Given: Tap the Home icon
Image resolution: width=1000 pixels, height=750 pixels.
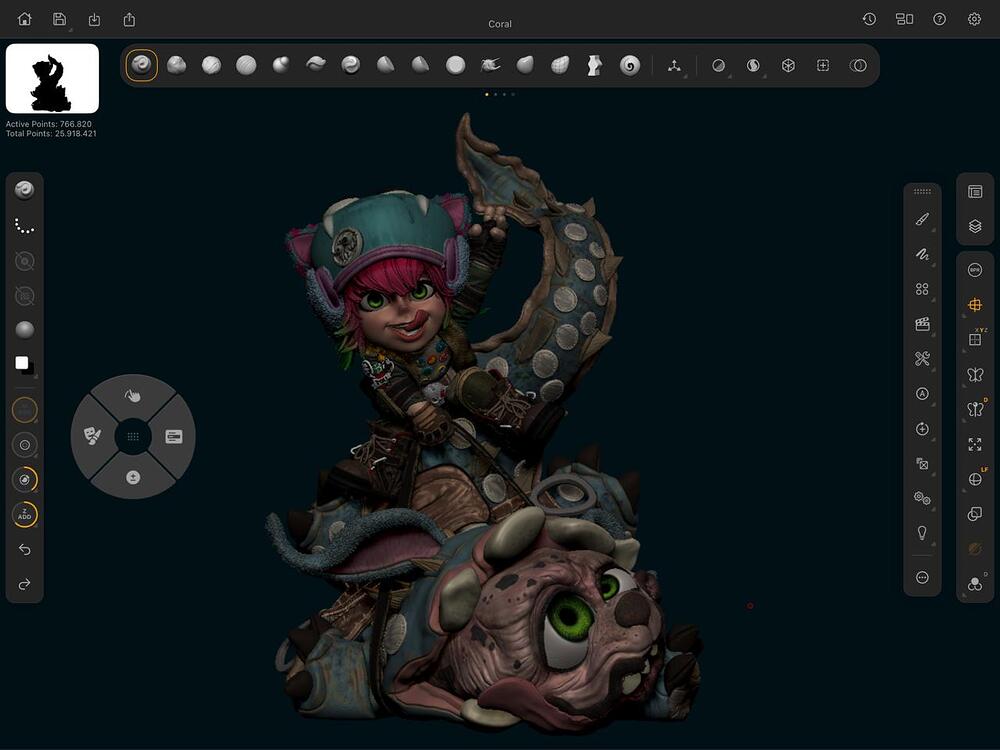Looking at the screenshot, I should click(25, 19).
